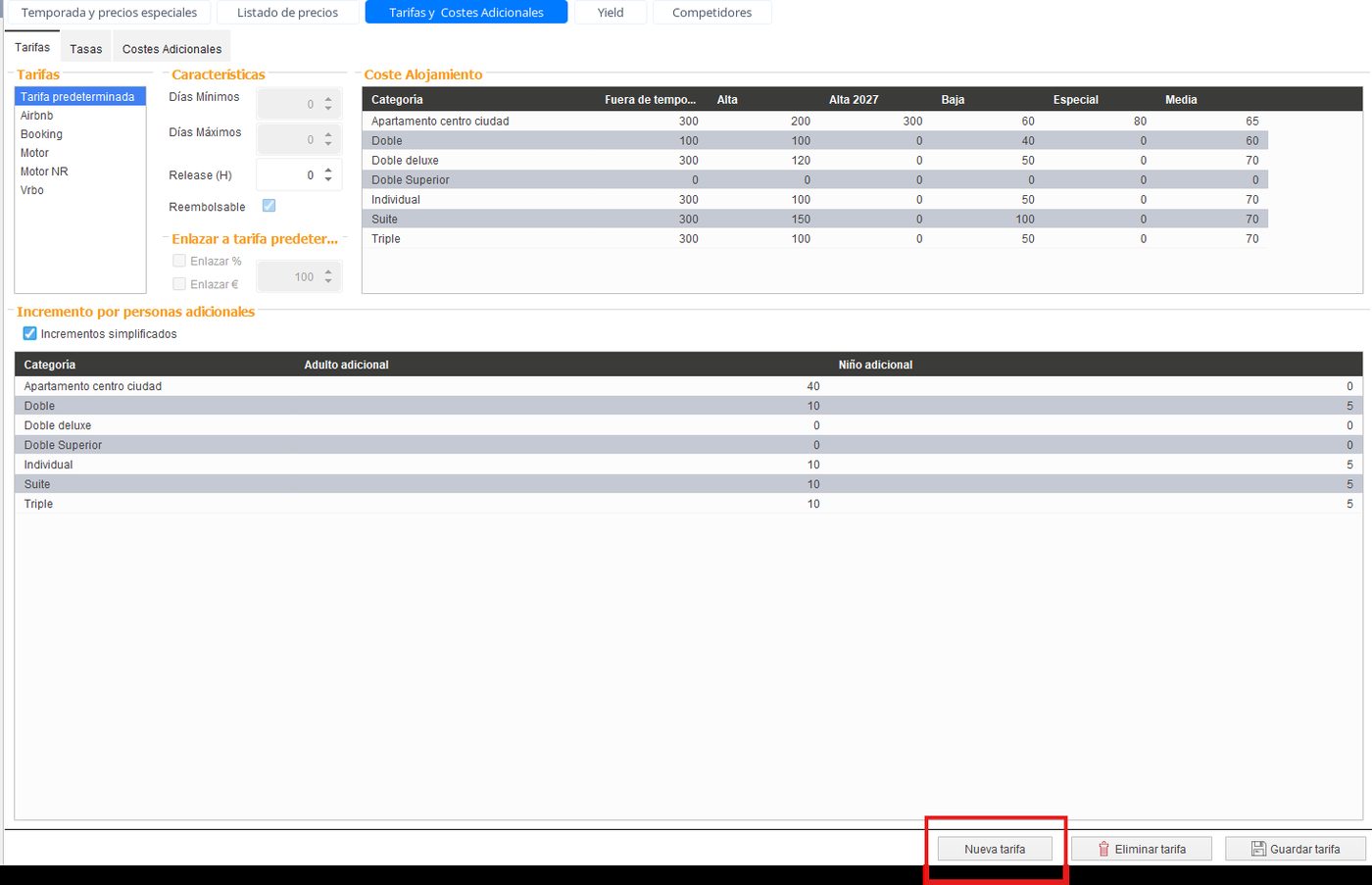Click Alta 2027 value 300 for Apartamento

[x=912, y=122]
